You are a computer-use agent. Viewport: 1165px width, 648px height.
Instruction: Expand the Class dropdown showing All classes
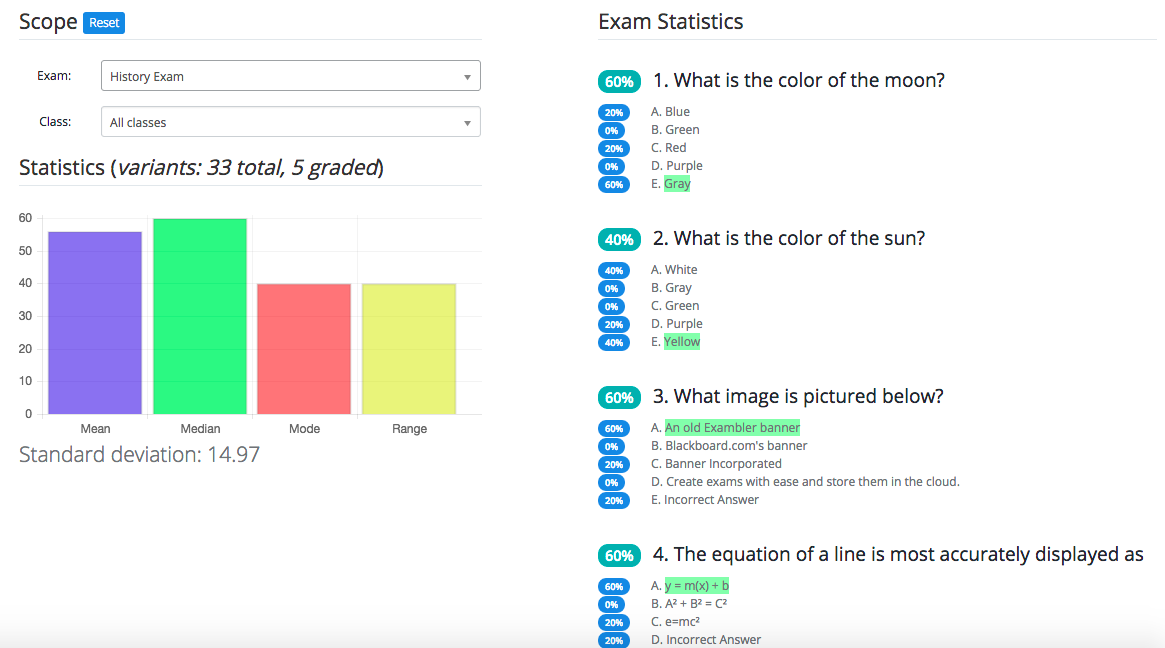point(290,122)
